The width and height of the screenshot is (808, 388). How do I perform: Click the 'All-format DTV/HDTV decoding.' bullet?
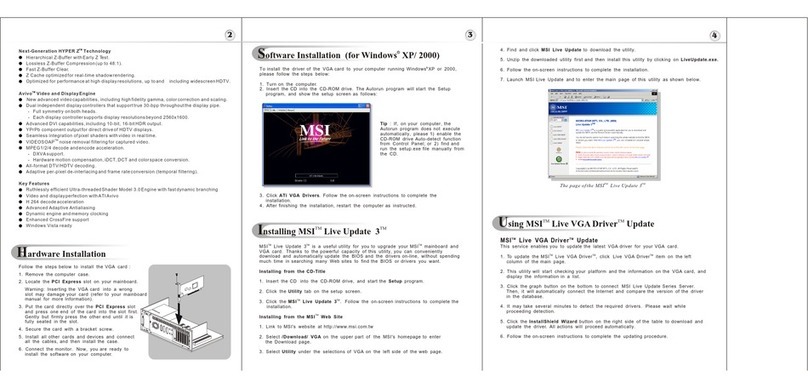61,166
